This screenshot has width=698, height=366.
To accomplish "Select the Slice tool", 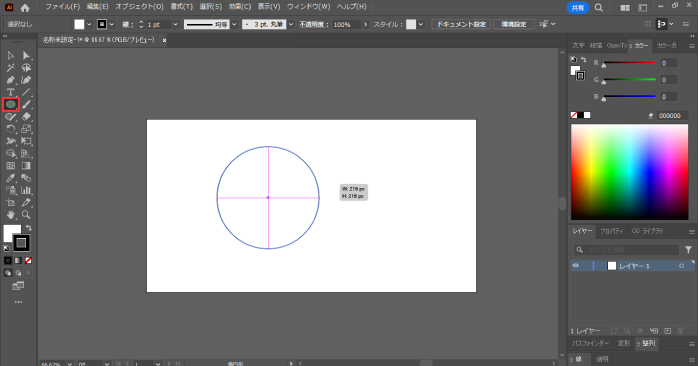I will pos(26,203).
